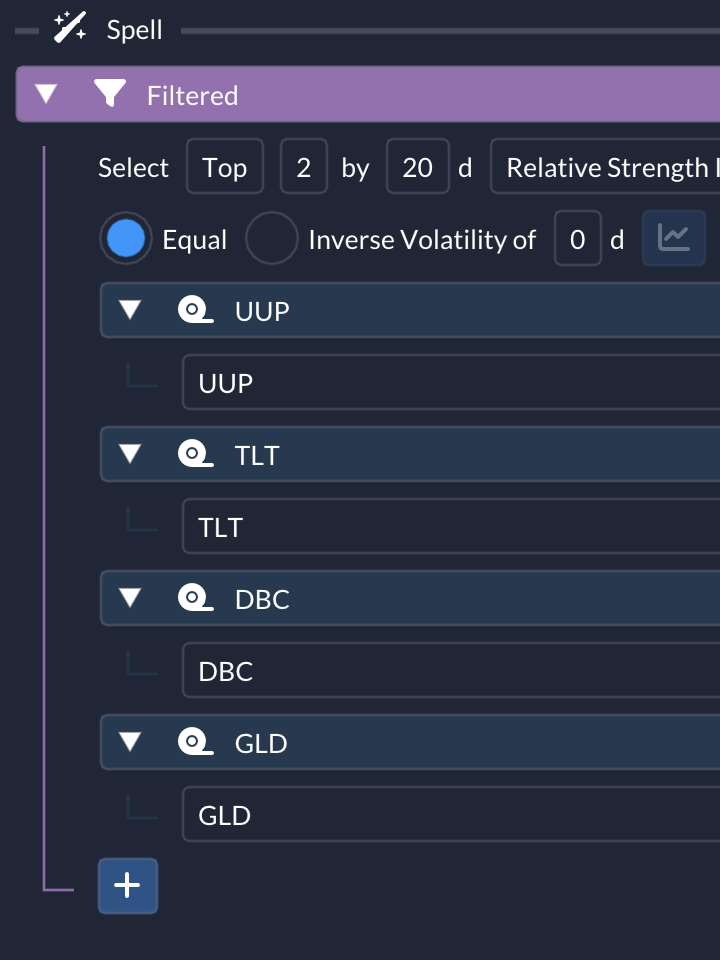Select the Equal weighting radio button
Screen dimensions: 720x960
coord(126,239)
